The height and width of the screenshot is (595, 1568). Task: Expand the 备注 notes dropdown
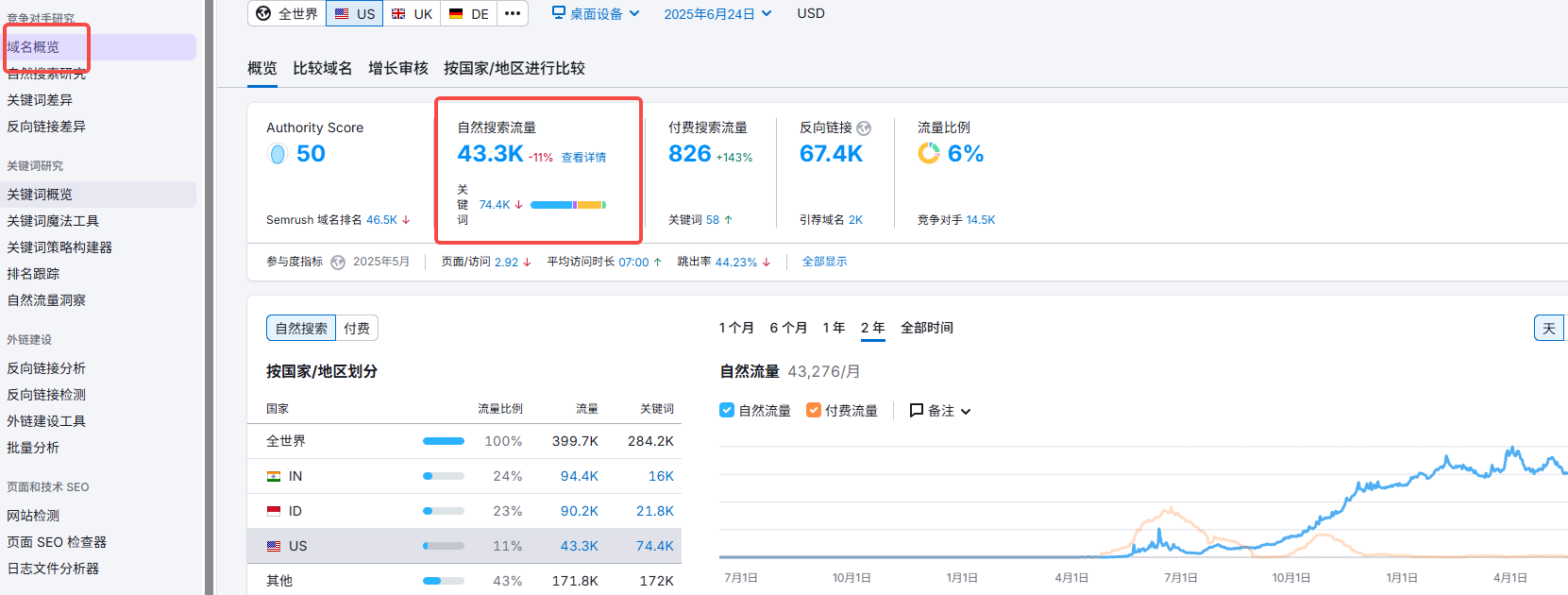point(940,411)
